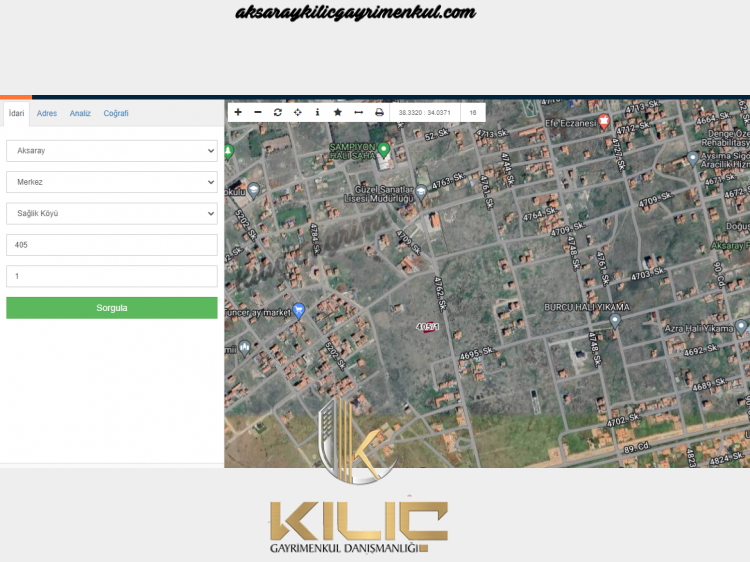Click the green Sorgula button
The width and height of the screenshot is (750, 562).
tap(111, 308)
